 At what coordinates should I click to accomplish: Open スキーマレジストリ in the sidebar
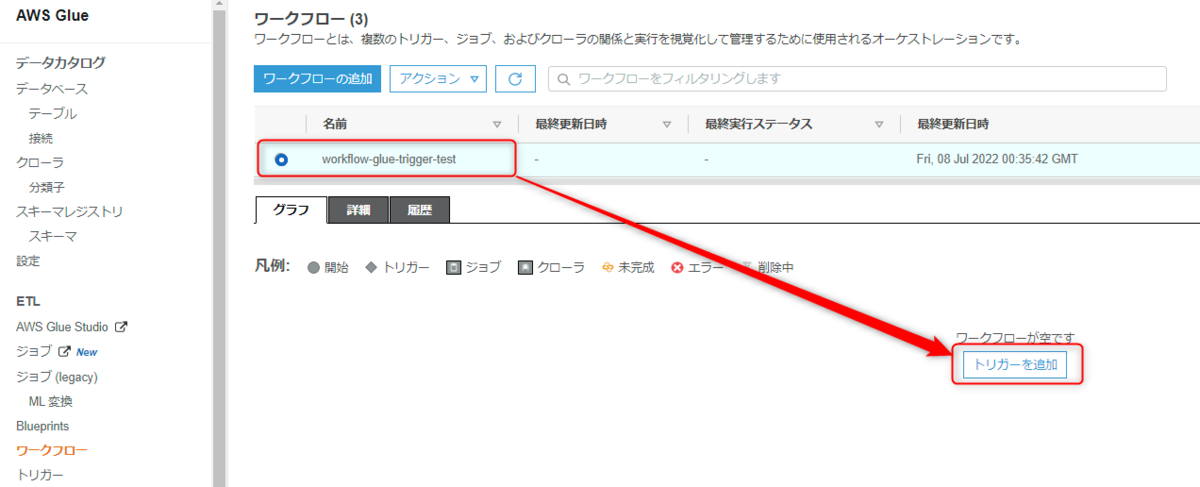point(70,212)
